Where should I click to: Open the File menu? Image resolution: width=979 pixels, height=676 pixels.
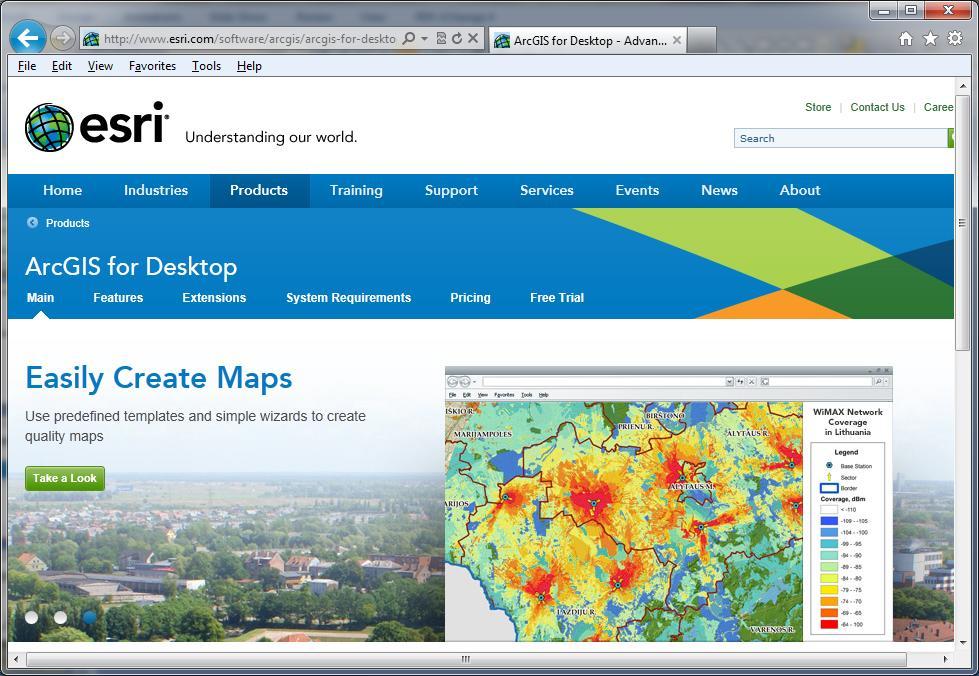point(27,66)
